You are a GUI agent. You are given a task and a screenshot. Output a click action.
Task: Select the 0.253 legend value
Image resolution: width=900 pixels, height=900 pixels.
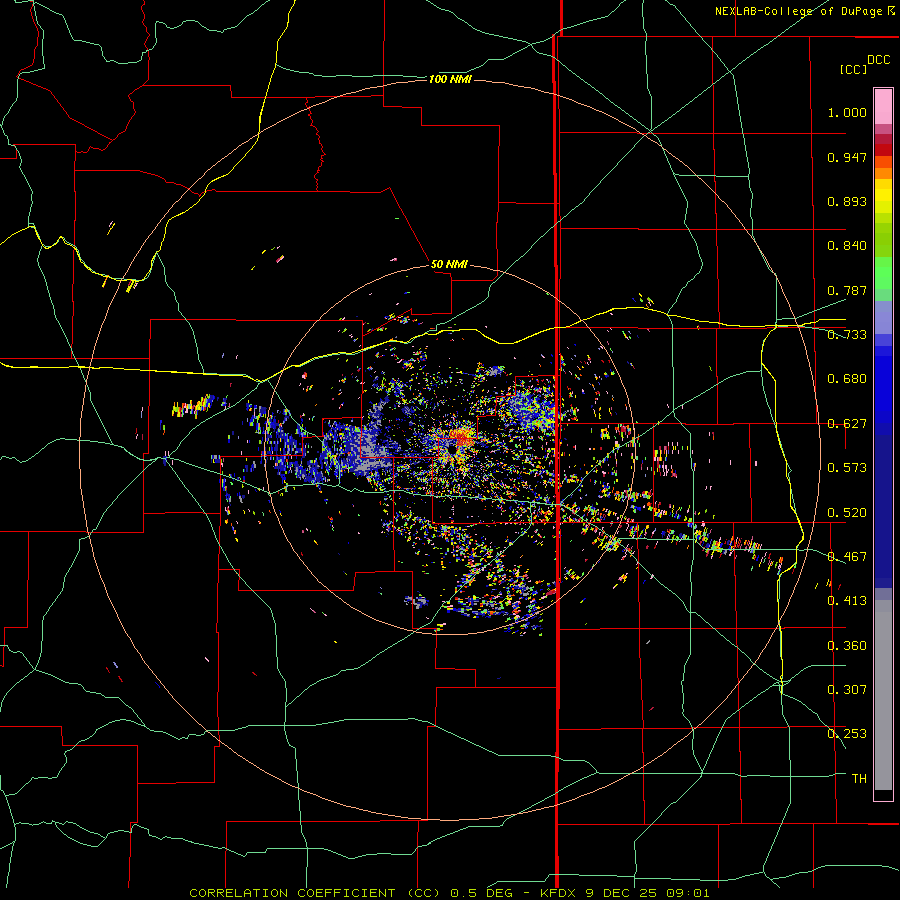[847, 734]
